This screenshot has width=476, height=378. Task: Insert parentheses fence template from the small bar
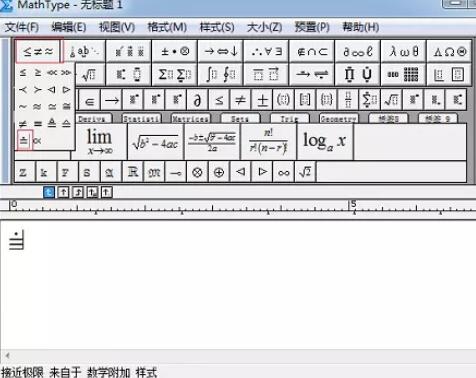[283, 100]
